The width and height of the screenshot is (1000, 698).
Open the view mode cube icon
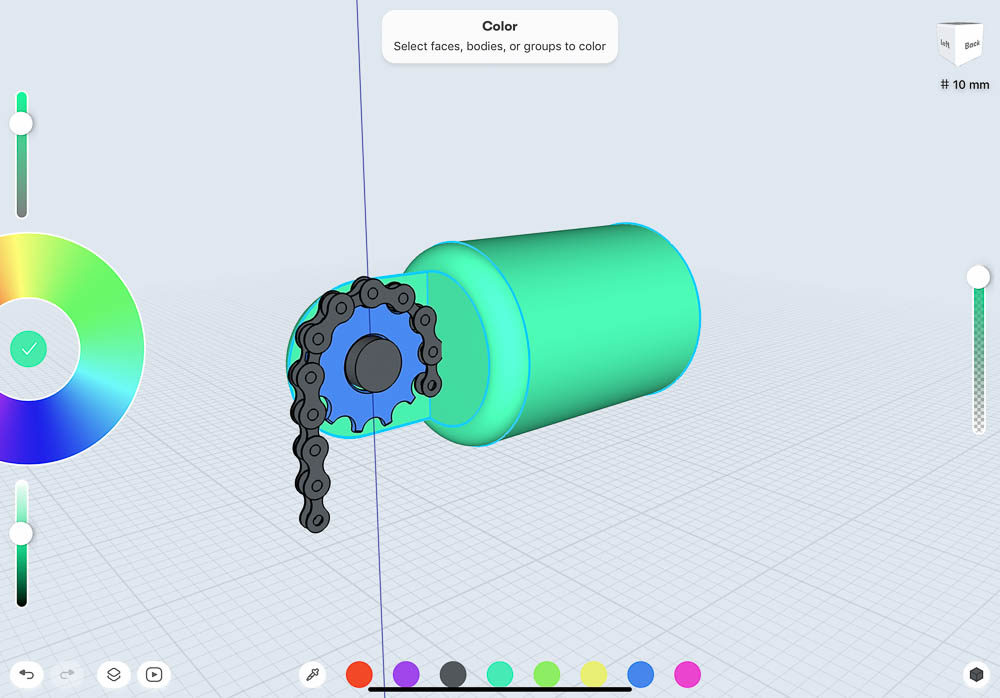coord(976,674)
